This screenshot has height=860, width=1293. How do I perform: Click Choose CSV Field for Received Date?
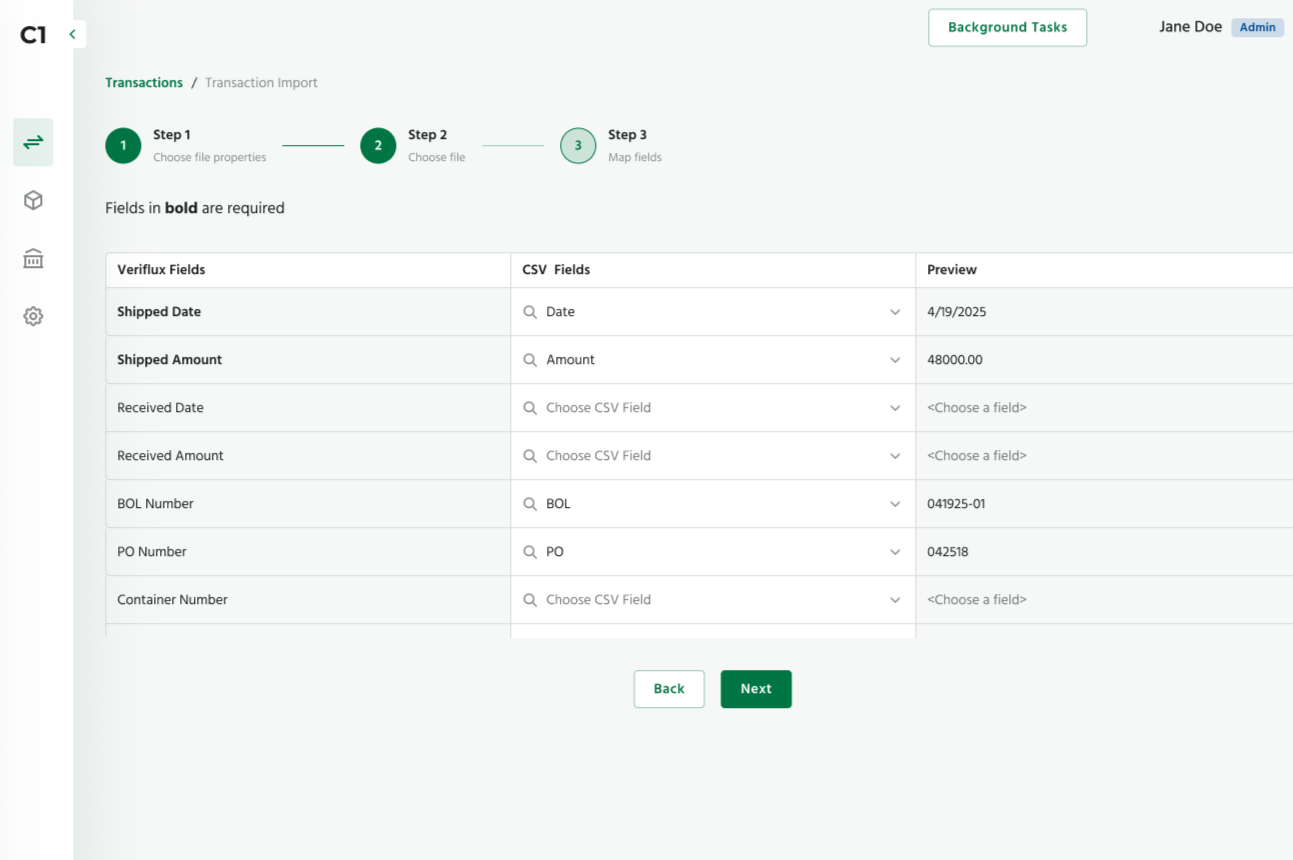[x=712, y=408]
